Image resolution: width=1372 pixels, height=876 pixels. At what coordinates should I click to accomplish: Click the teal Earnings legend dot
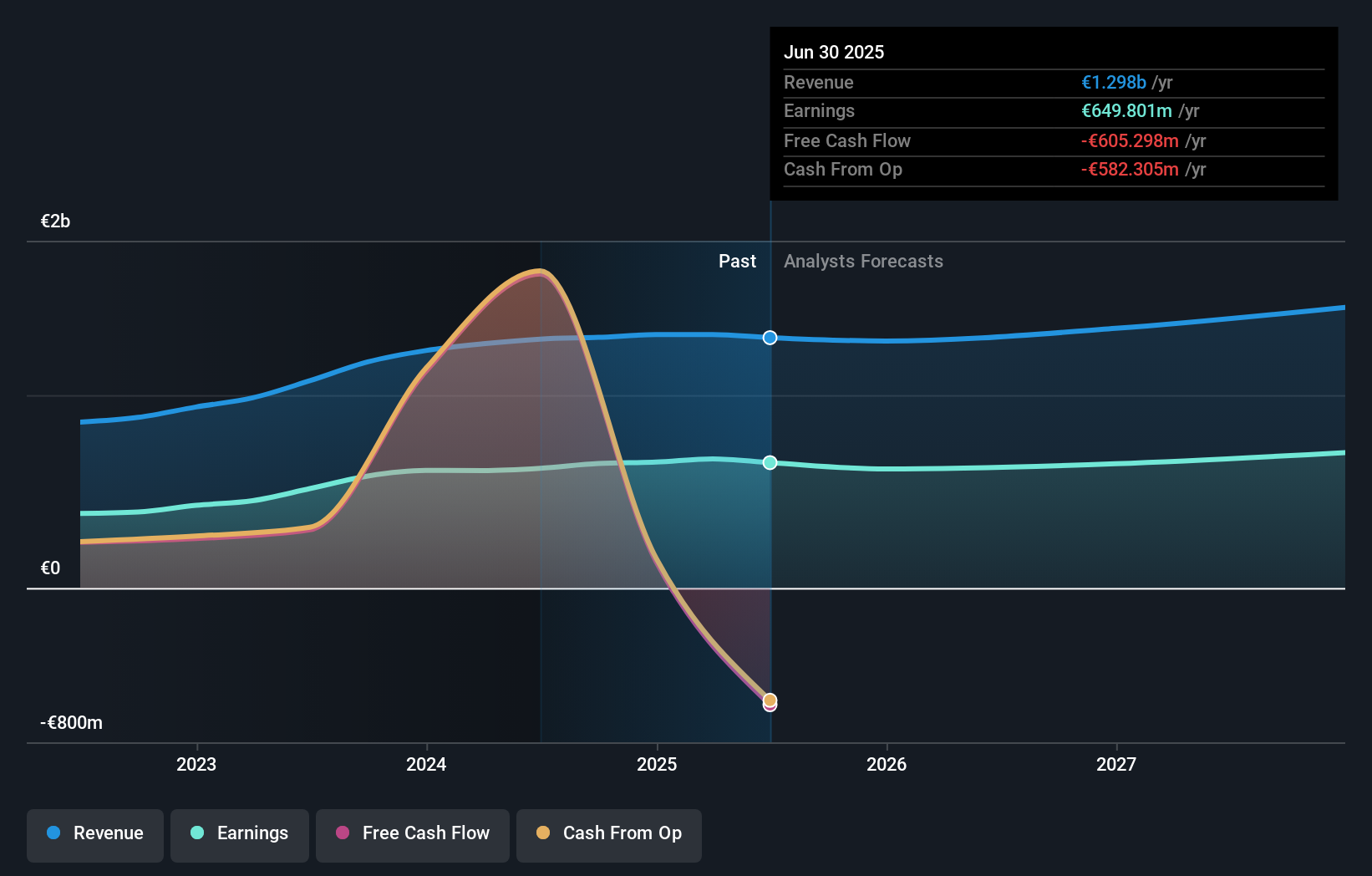click(x=197, y=833)
